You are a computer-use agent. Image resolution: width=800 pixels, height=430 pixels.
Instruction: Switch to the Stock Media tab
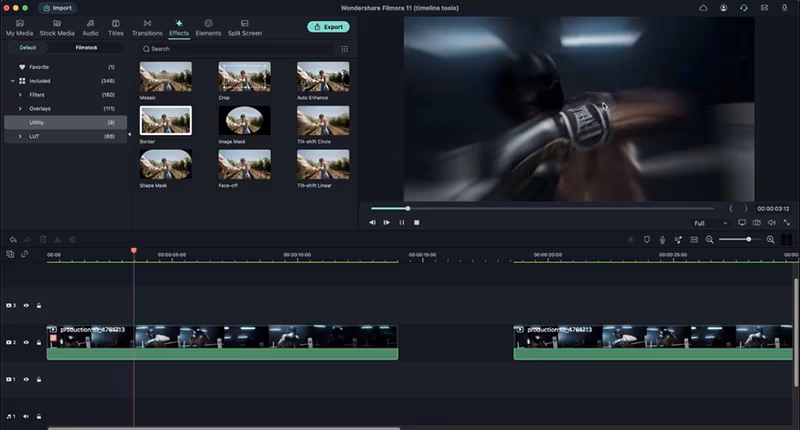[57, 28]
